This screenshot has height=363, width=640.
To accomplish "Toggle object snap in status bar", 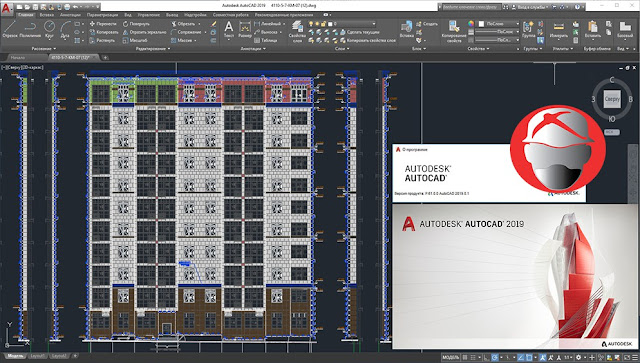I will point(529,358).
